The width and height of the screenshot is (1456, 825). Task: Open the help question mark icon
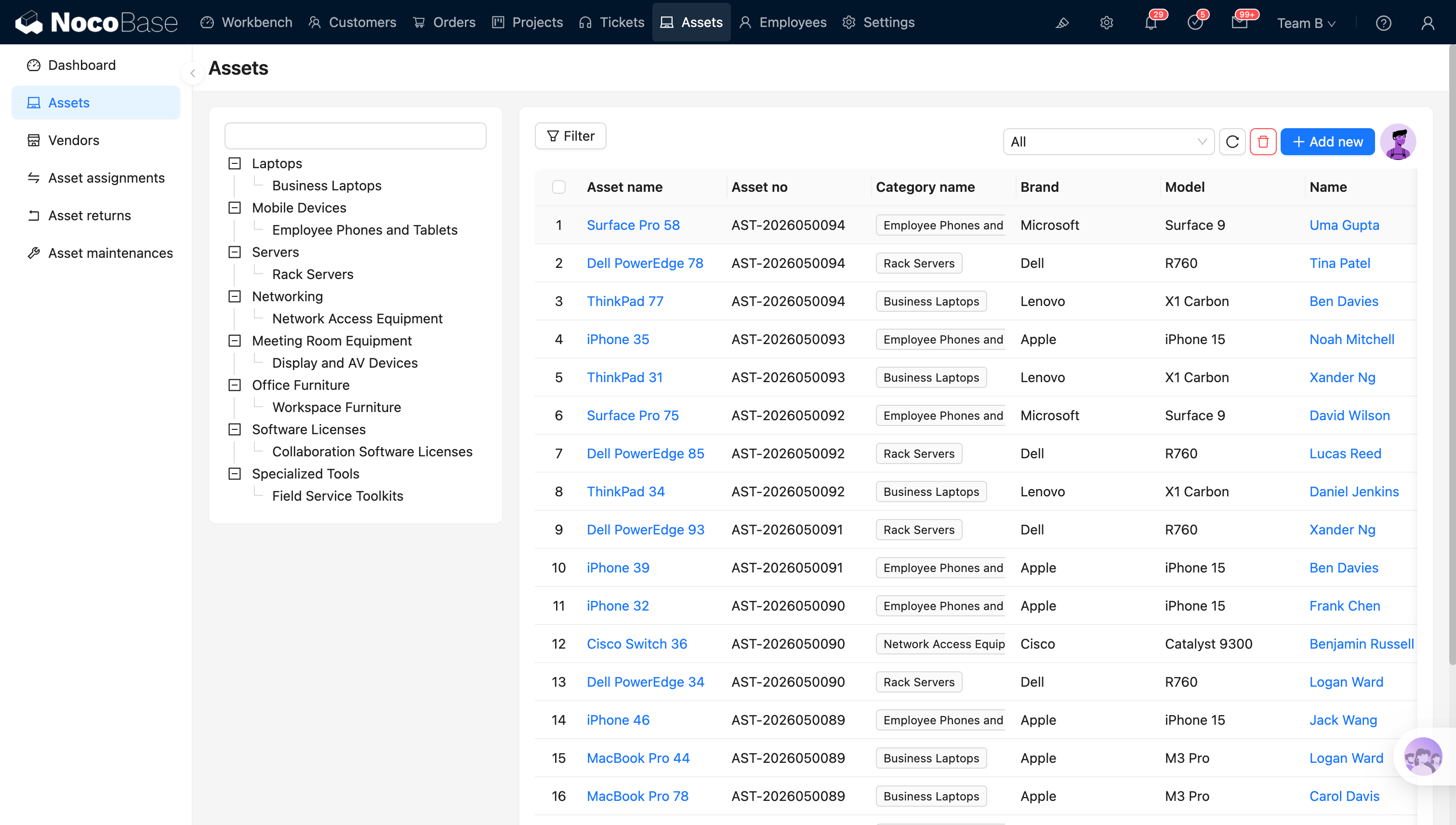pyautogui.click(x=1383, y=23)
